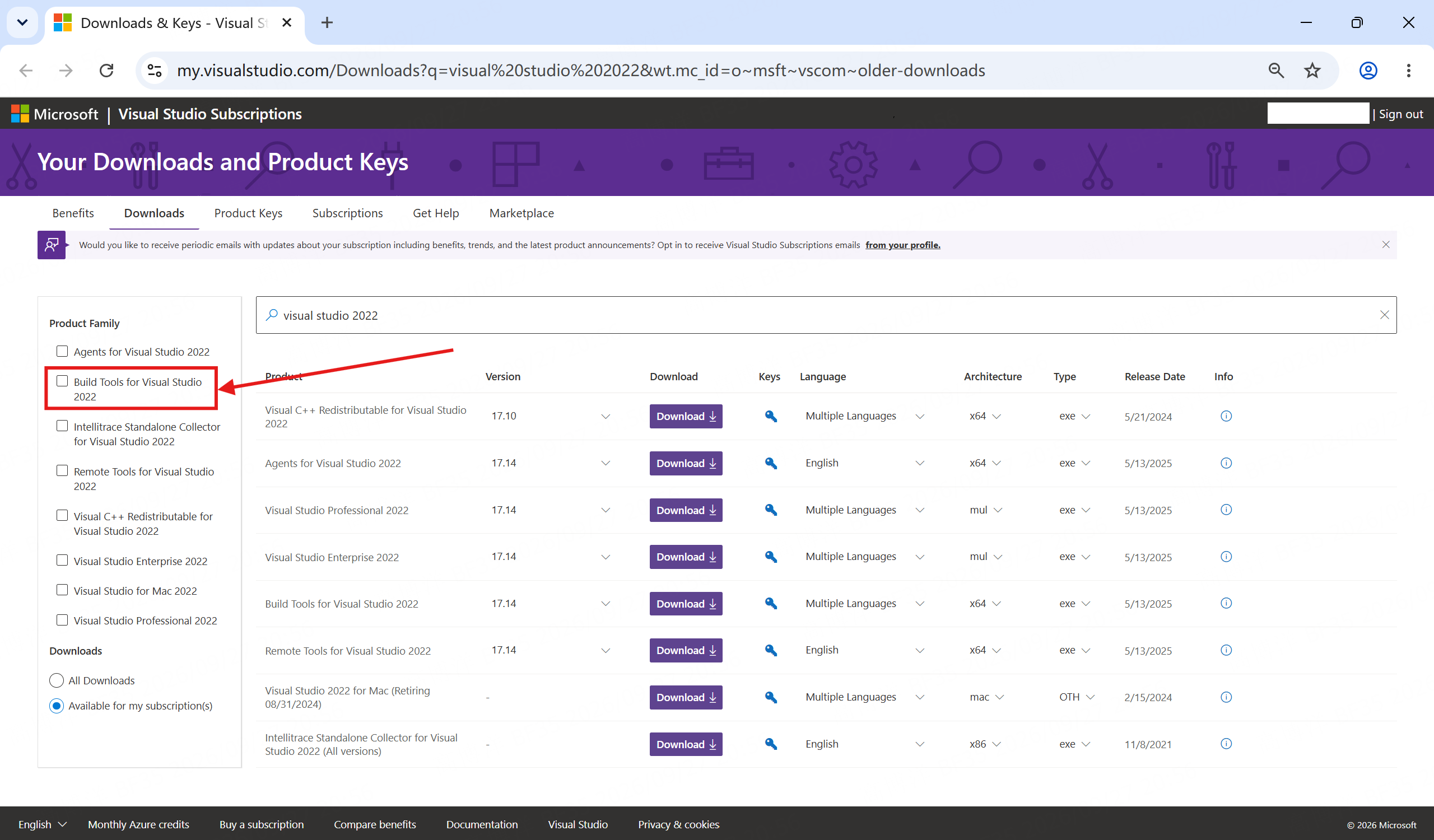Select the All Downloads radio button
The image size is (1434, 840).
pos(57,681)
